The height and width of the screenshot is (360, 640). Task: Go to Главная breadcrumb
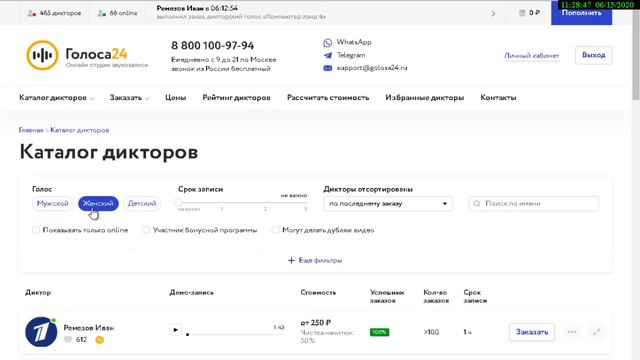coord(31,130)
